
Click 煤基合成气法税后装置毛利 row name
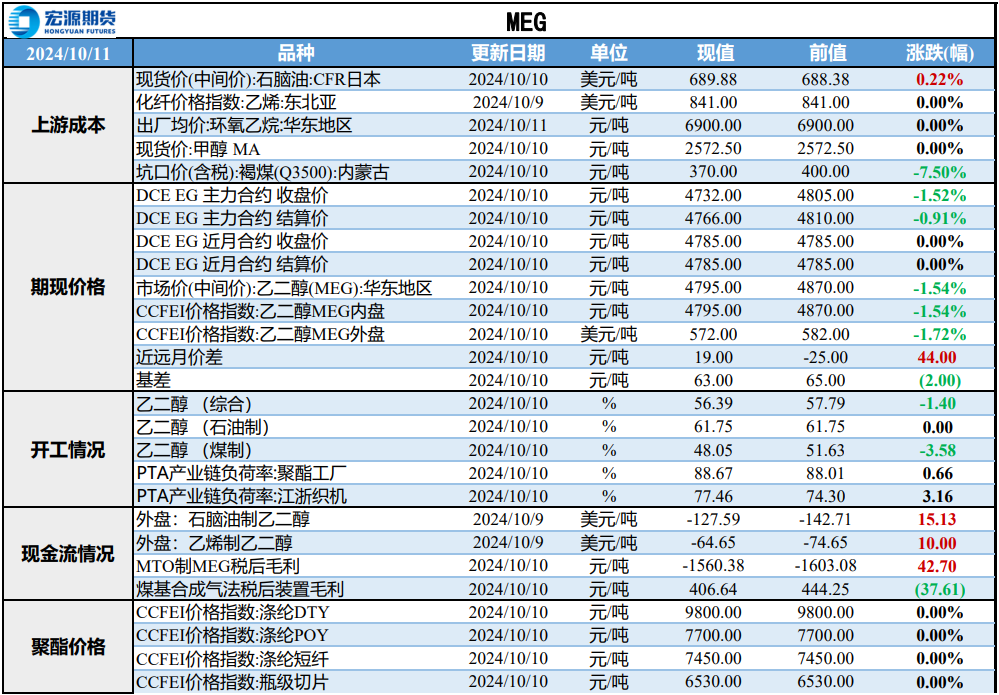click(240, 589)
